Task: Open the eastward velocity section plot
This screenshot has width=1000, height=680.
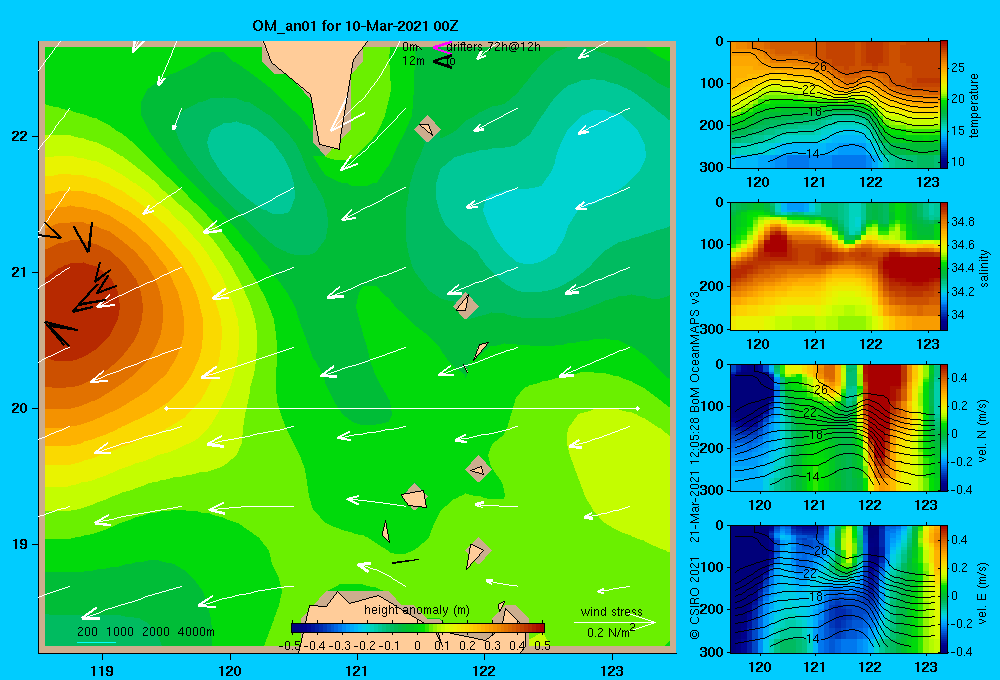Action: [x=834, y=589]
